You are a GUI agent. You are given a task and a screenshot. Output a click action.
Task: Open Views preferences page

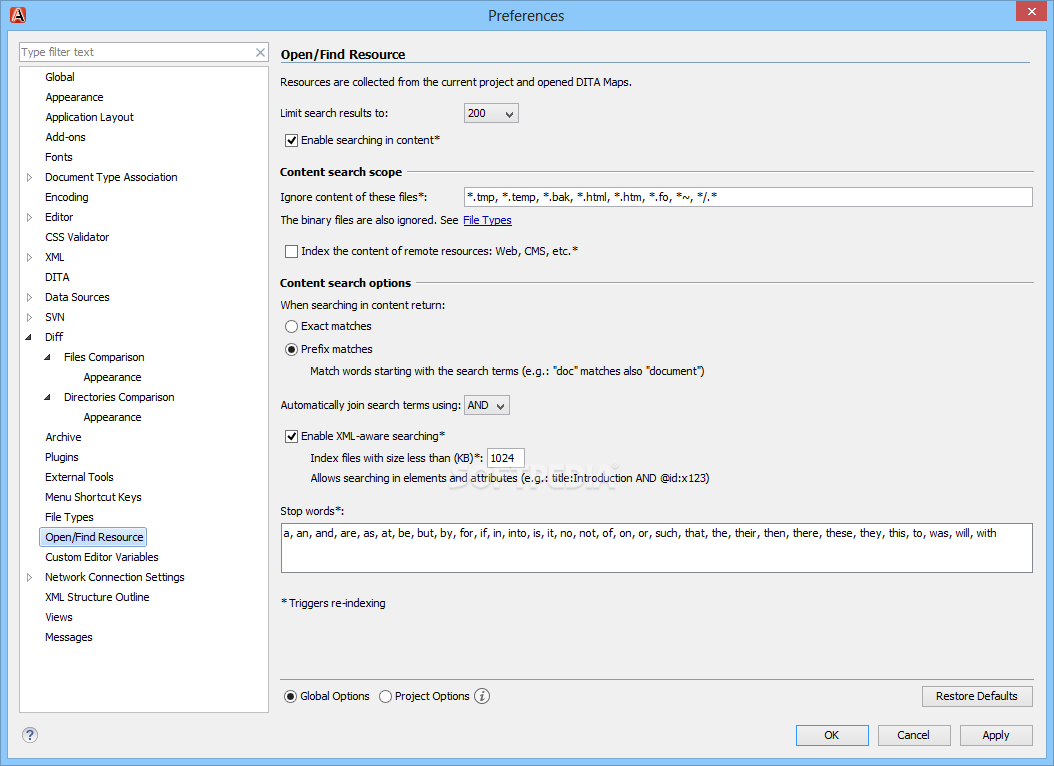coord(58,618)
